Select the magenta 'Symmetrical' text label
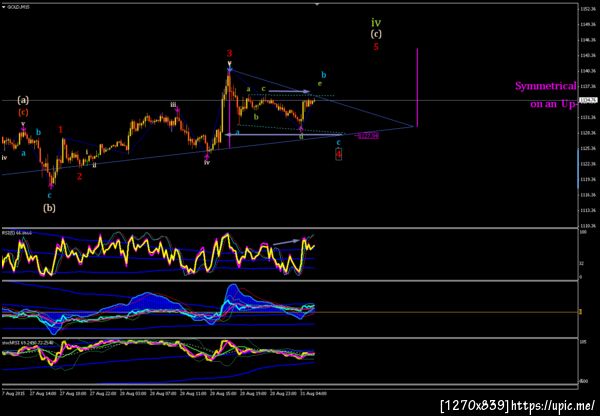Viewport: 600px width, 416px height. coord(546,86)
